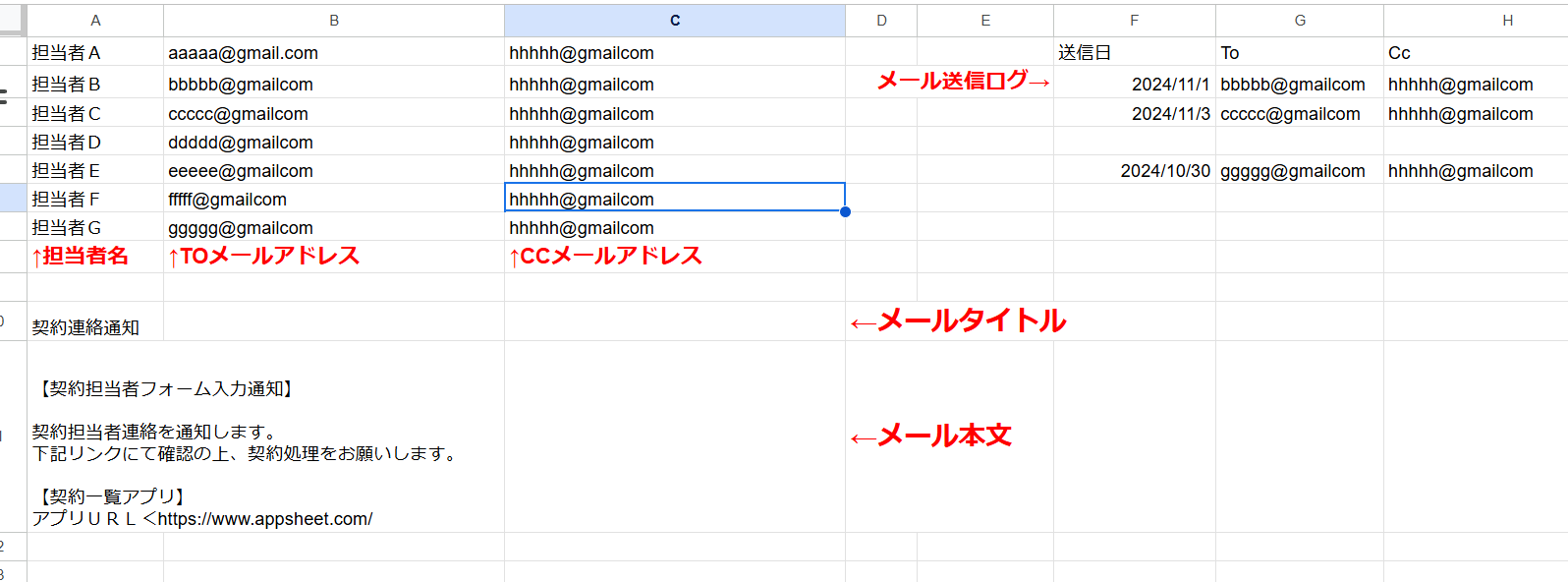Select ggggg@gmailcom in the 担当者G row
Screen dimensions: 1568x582
(x=334, y=227)
